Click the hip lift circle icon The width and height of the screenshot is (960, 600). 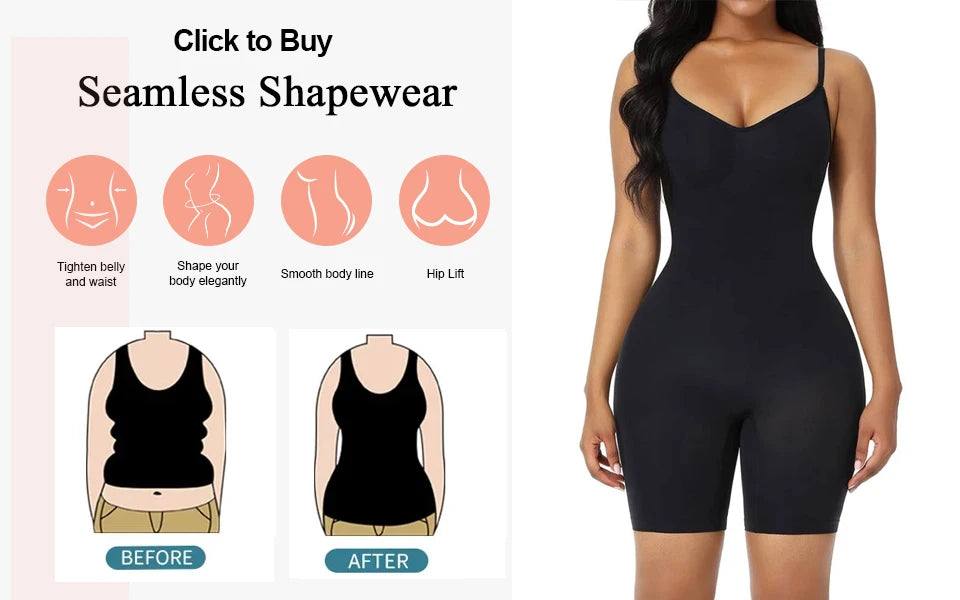444,200
